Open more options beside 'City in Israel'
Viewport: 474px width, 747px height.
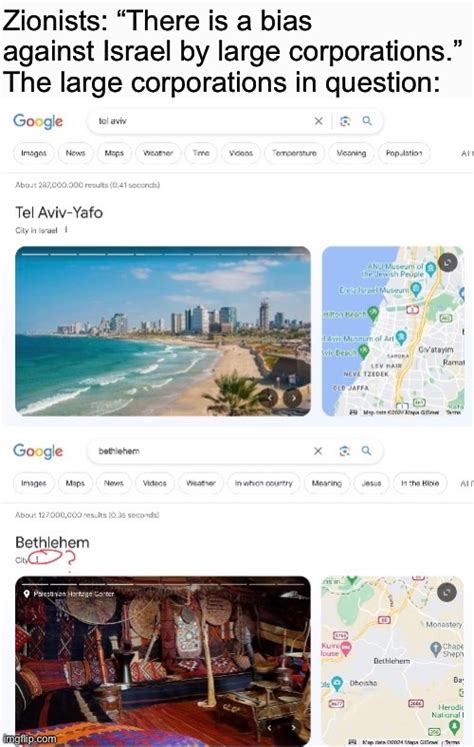(66, 230)
